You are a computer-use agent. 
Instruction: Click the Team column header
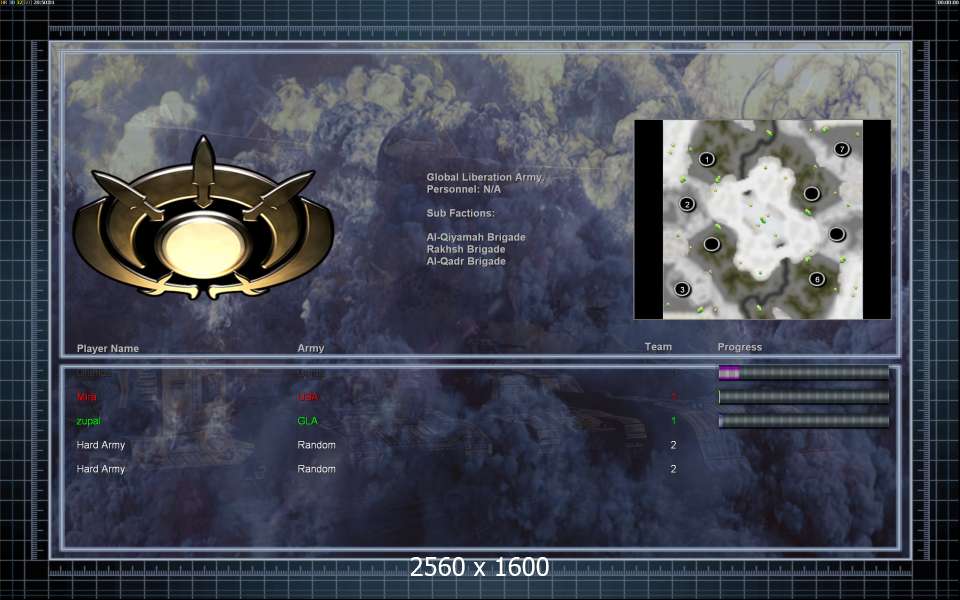click(658, 347)
